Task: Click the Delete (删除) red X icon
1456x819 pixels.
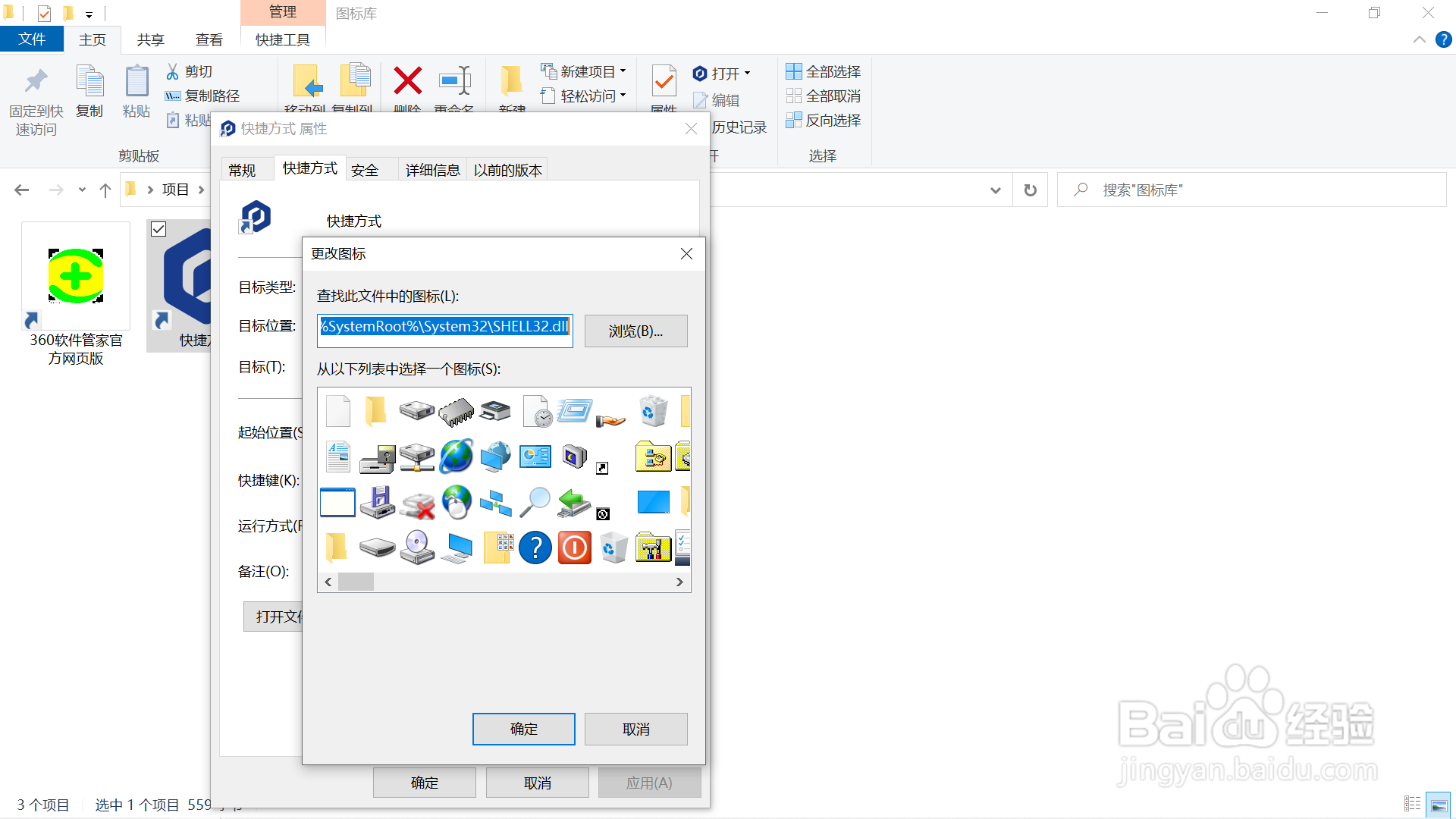Action: pyautogui.click(x=408, y=82)
